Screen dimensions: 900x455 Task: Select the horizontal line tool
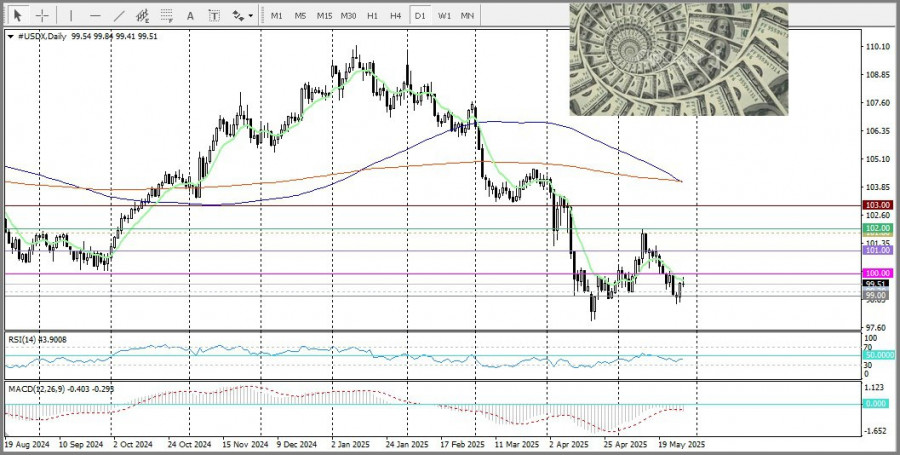pyautogui.click(x=95, y=15)
